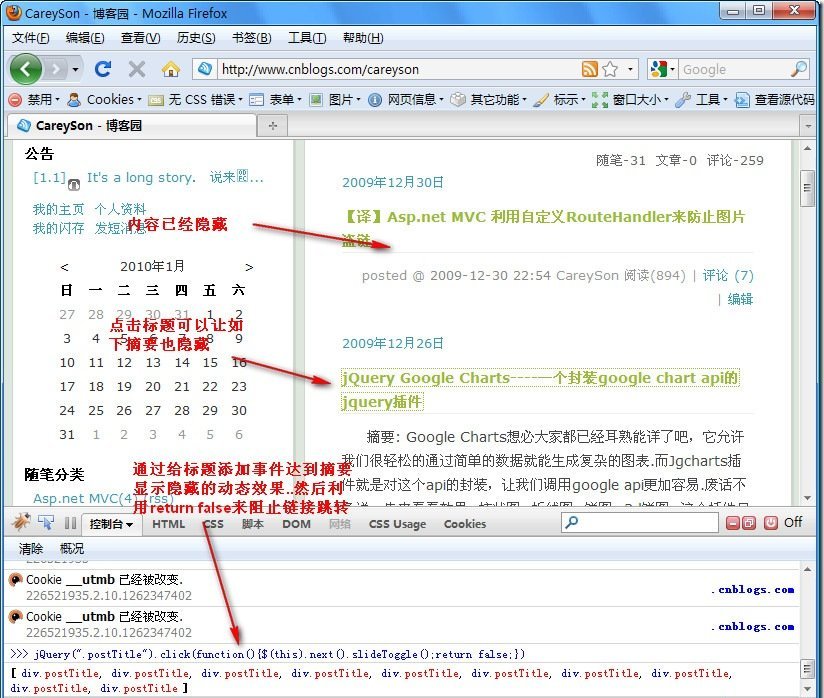Viewport: 824px width, 698px height.
Task: Click the Firebug search field
Action: coord(640,522)
